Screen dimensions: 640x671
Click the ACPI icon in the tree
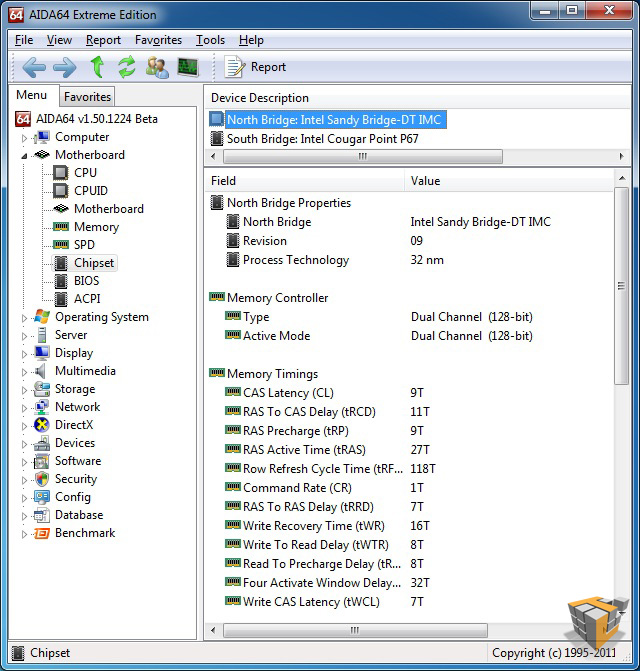click(61, 299)
